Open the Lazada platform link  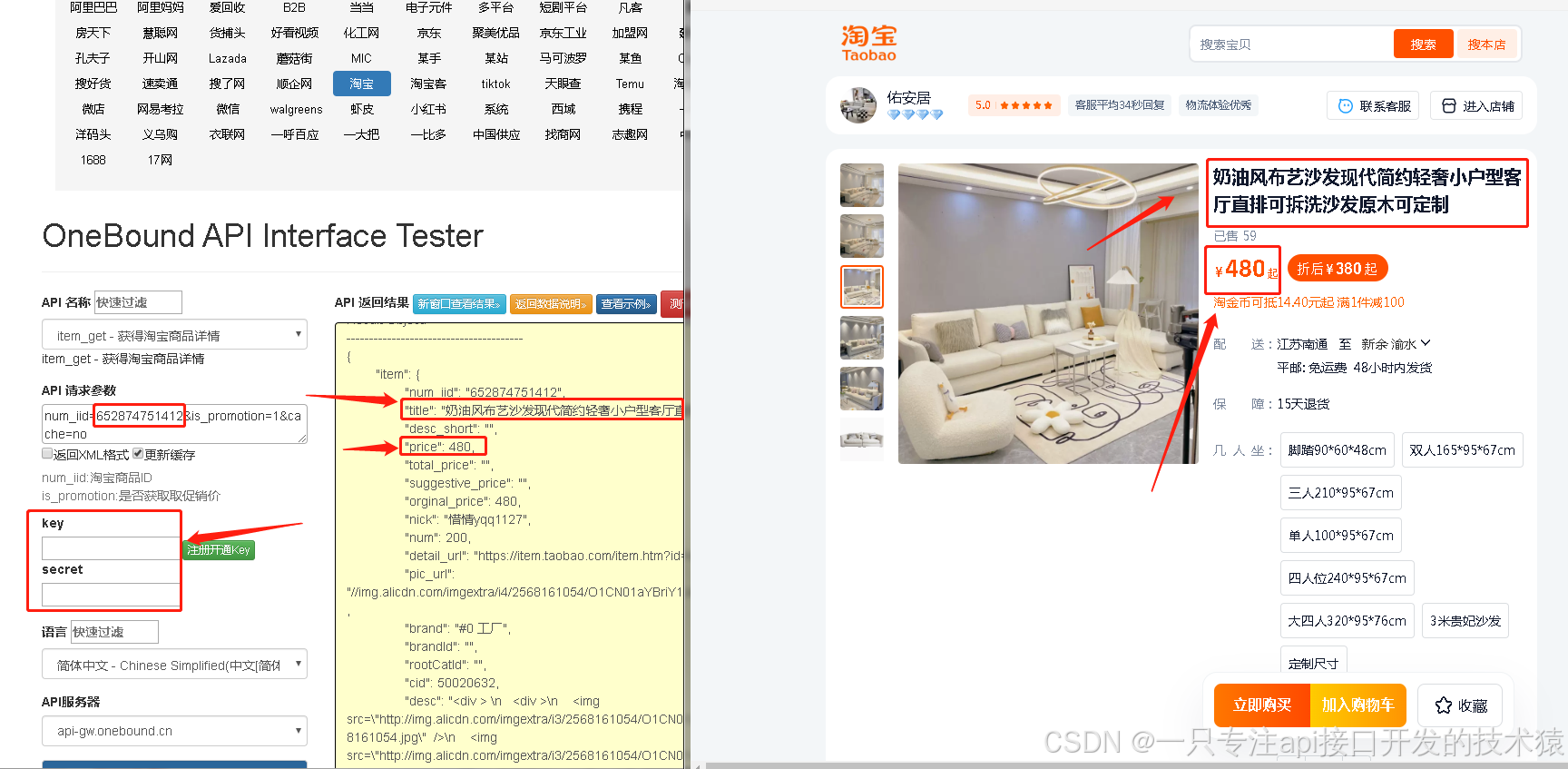227,58
